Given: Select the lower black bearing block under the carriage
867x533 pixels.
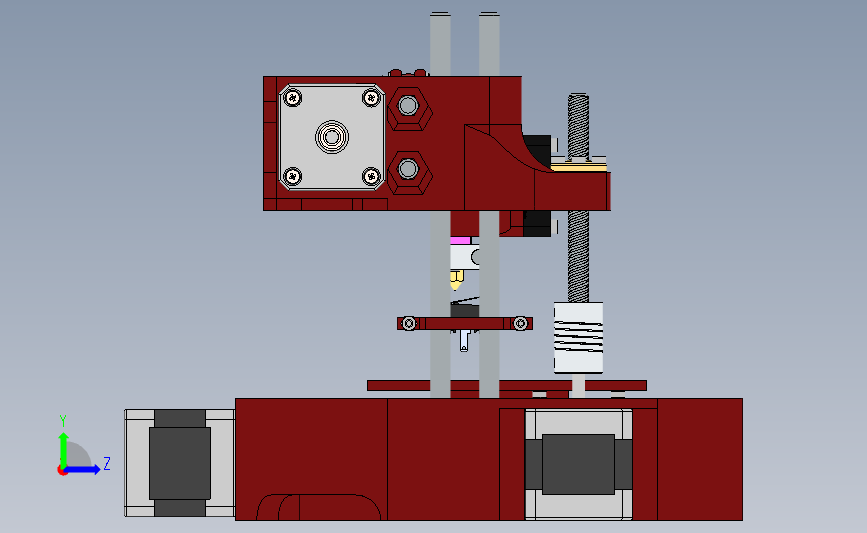Looking at the screenshot, I should 537,223.
